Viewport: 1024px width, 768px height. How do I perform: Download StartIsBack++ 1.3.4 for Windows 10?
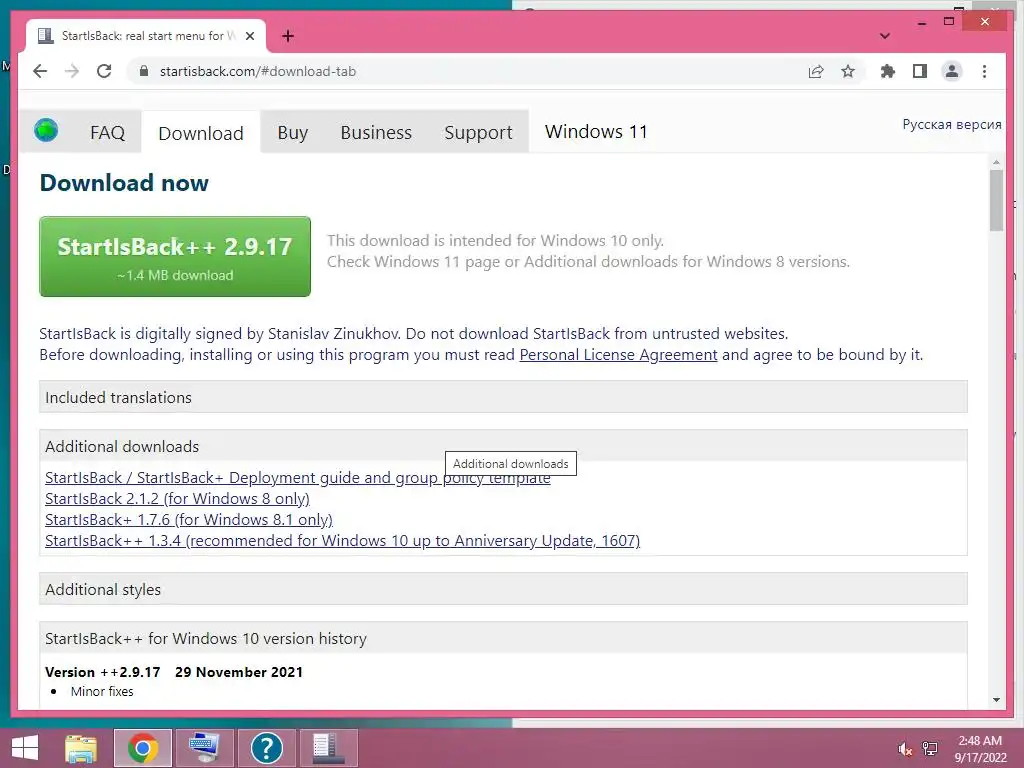(342, 541)
